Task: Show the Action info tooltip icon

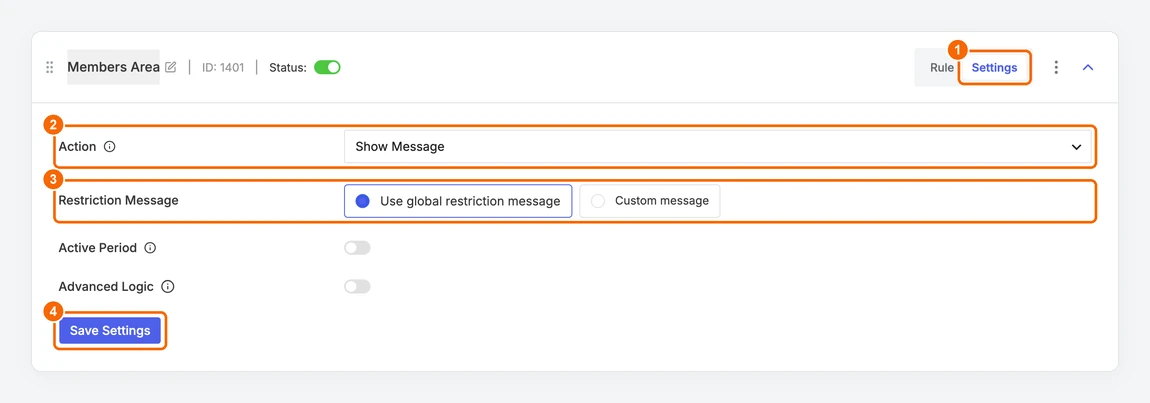Action: [110, 147]
